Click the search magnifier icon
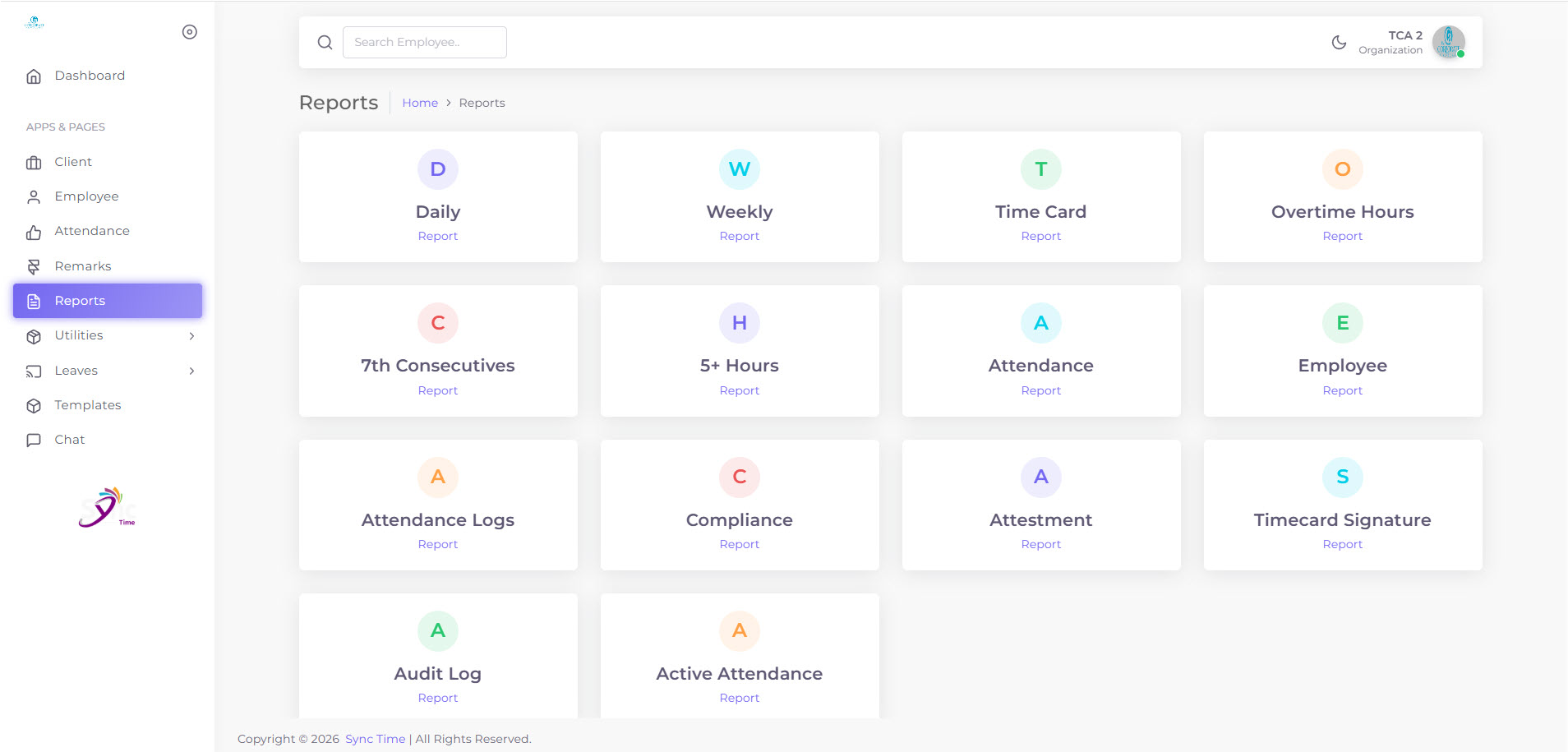The height and width of the screenshot is (752, 1568). [x=325, y=43]
